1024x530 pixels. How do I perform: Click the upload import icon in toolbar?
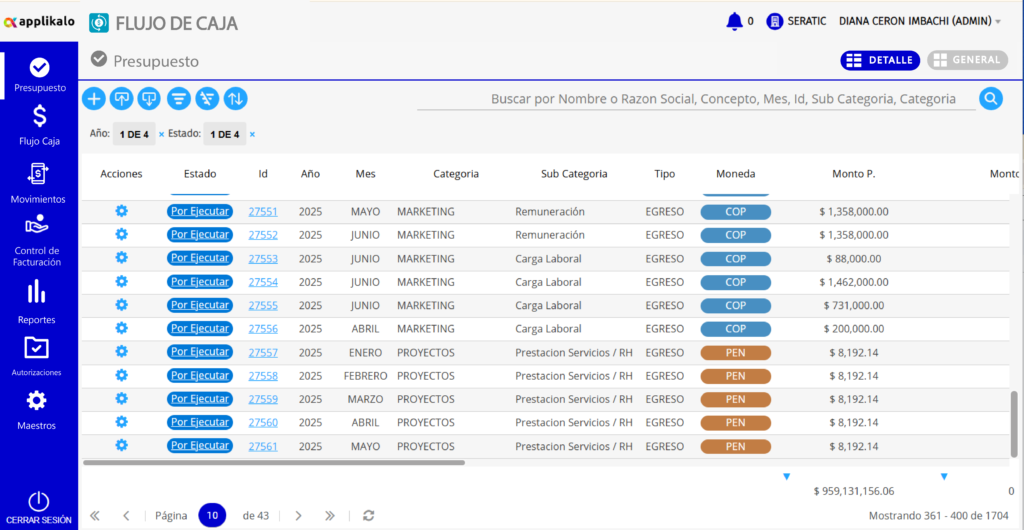tap(121, 99)
